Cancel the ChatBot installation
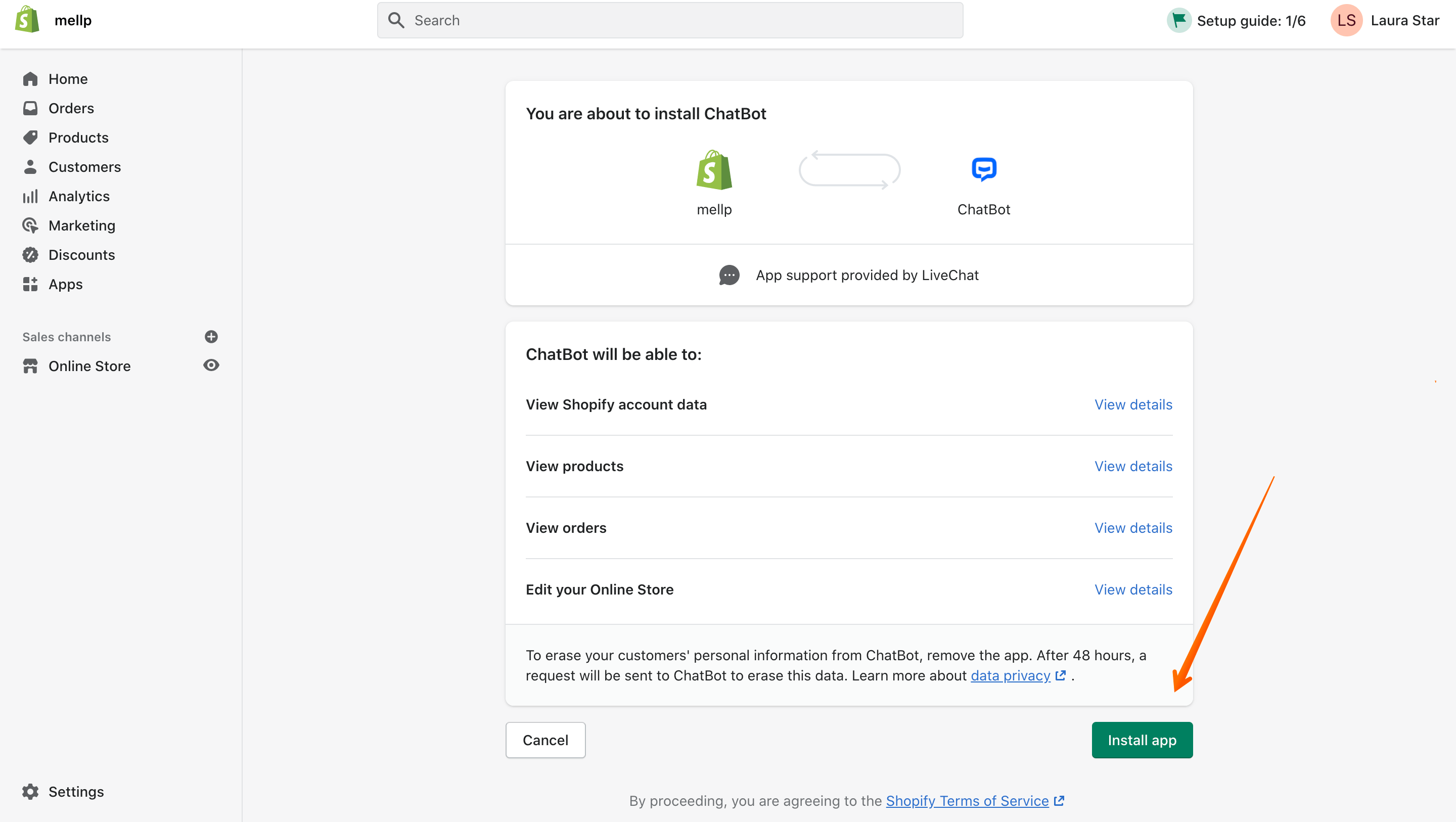Screen dimensions: 1456x822 [545, 740]
